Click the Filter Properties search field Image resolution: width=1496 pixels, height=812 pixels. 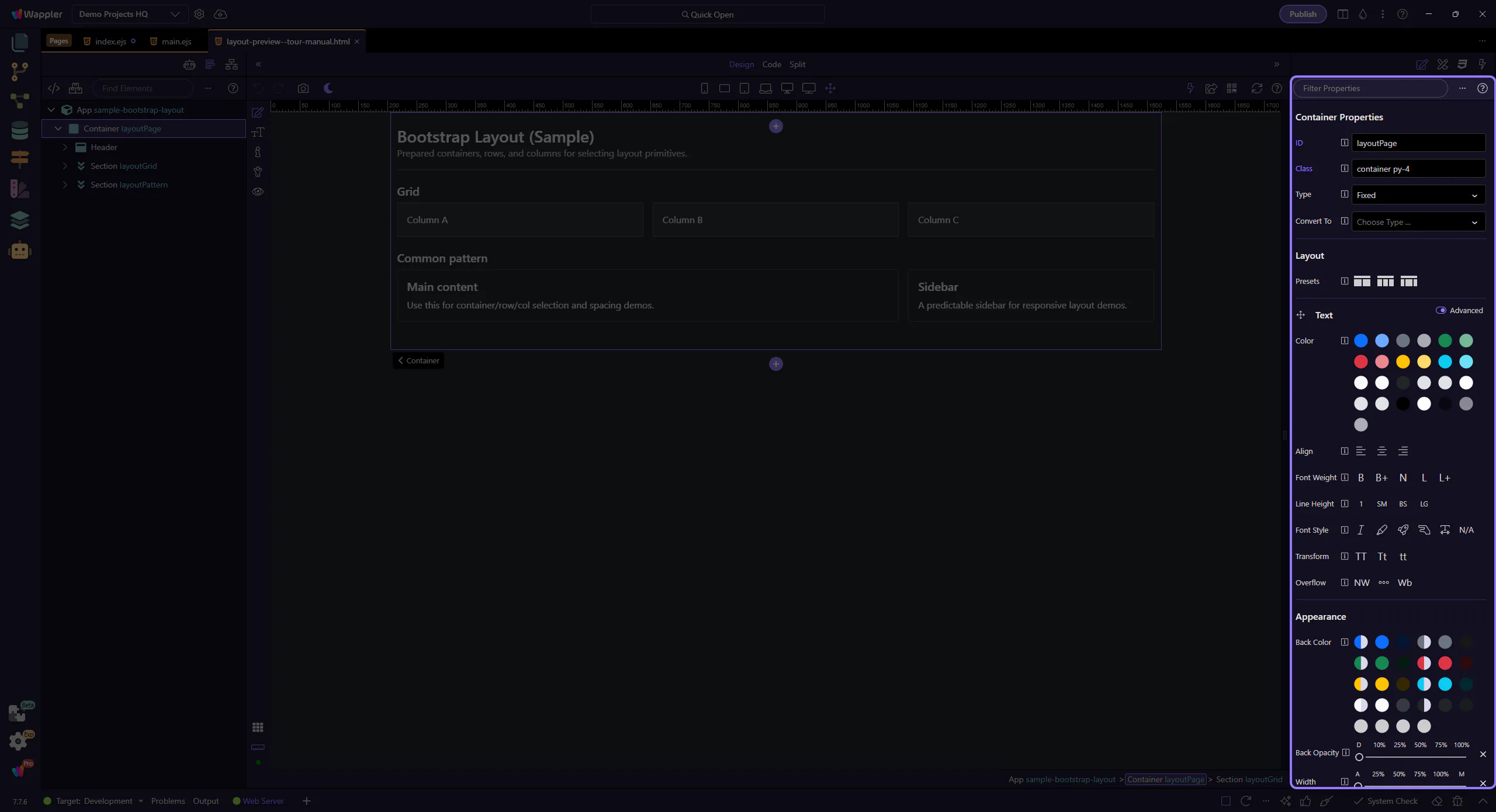click(x=1370, y=88)
